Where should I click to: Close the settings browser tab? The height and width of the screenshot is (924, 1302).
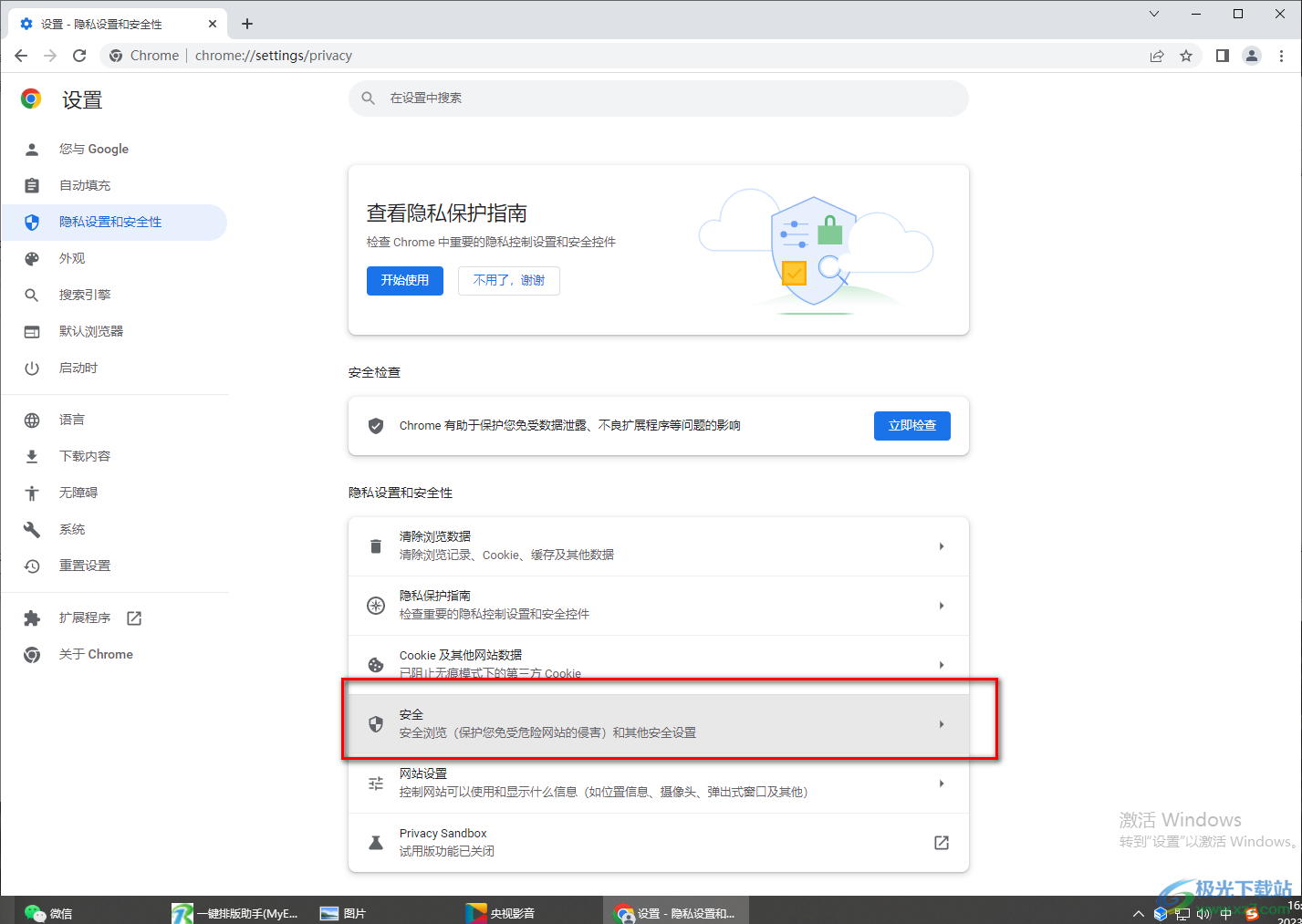(x=213, y=24)
